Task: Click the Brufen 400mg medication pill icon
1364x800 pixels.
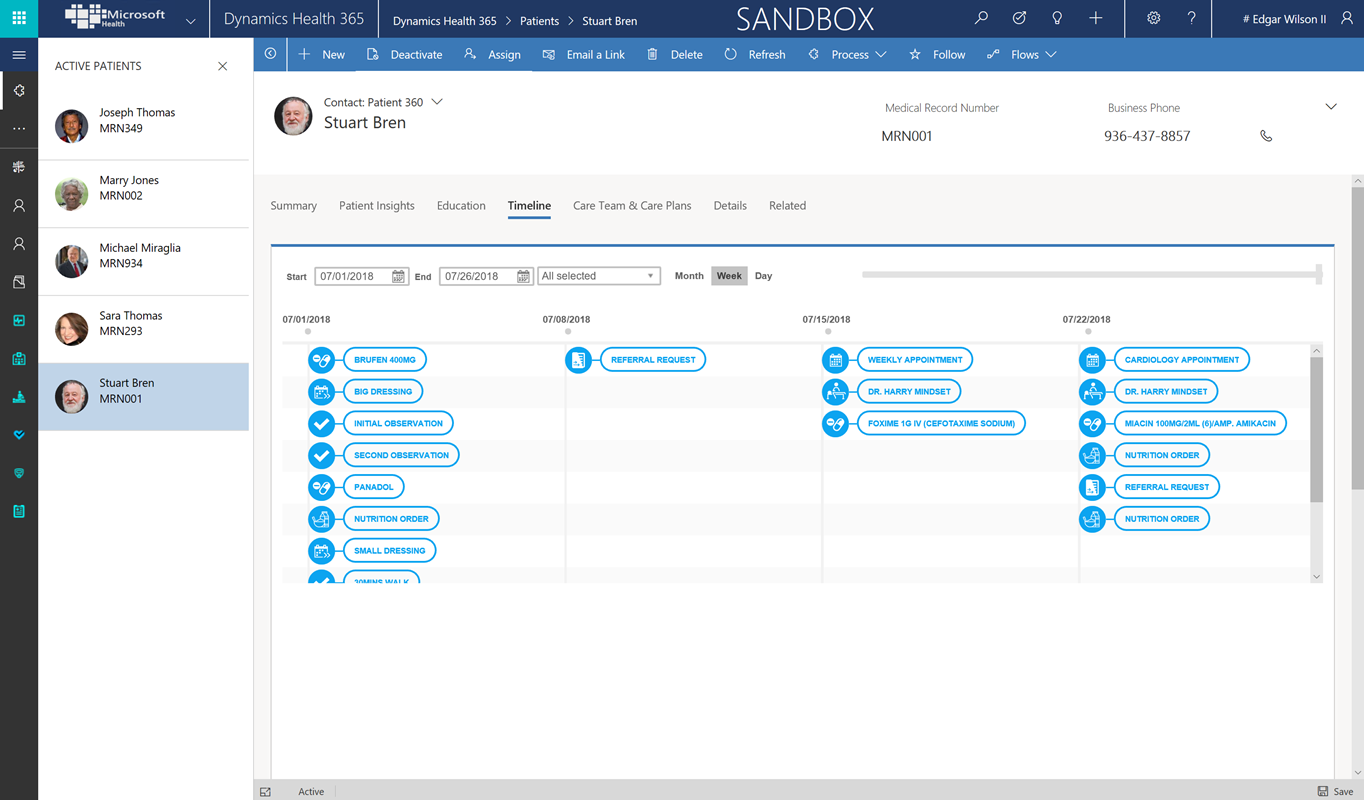Action: pos(321,360)
